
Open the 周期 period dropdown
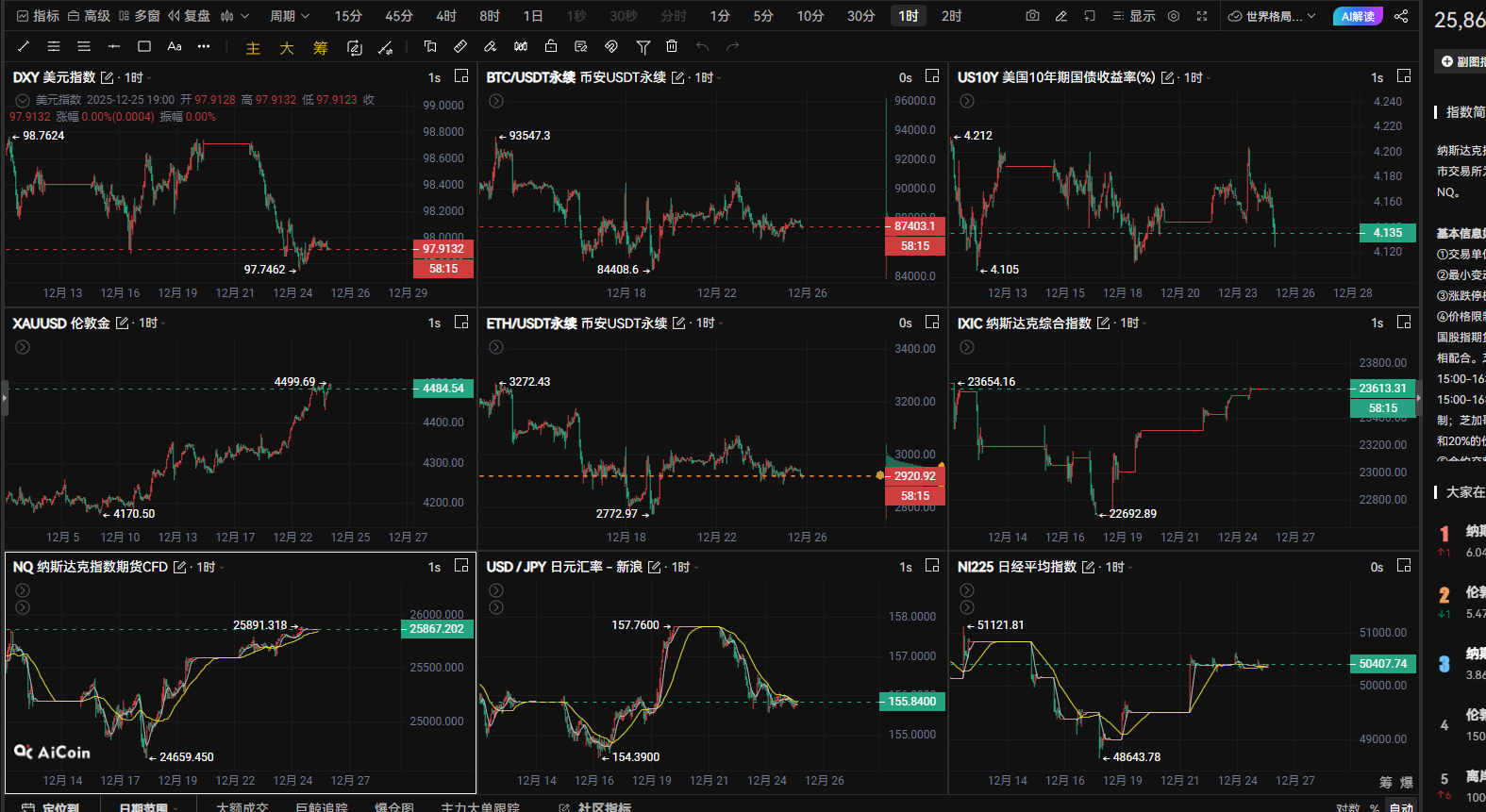point(289,16)
